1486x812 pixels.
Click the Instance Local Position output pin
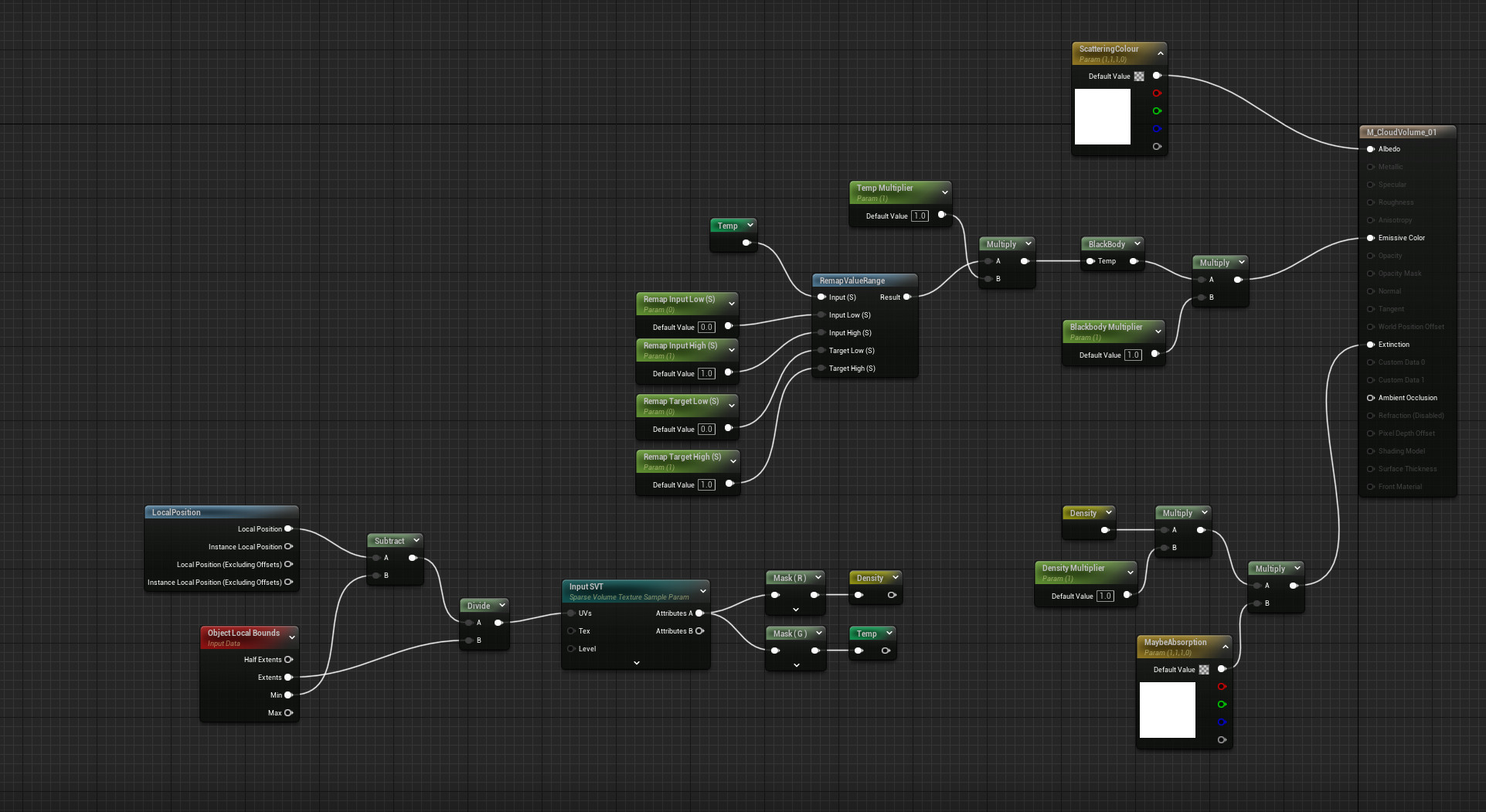click(288, 547)
